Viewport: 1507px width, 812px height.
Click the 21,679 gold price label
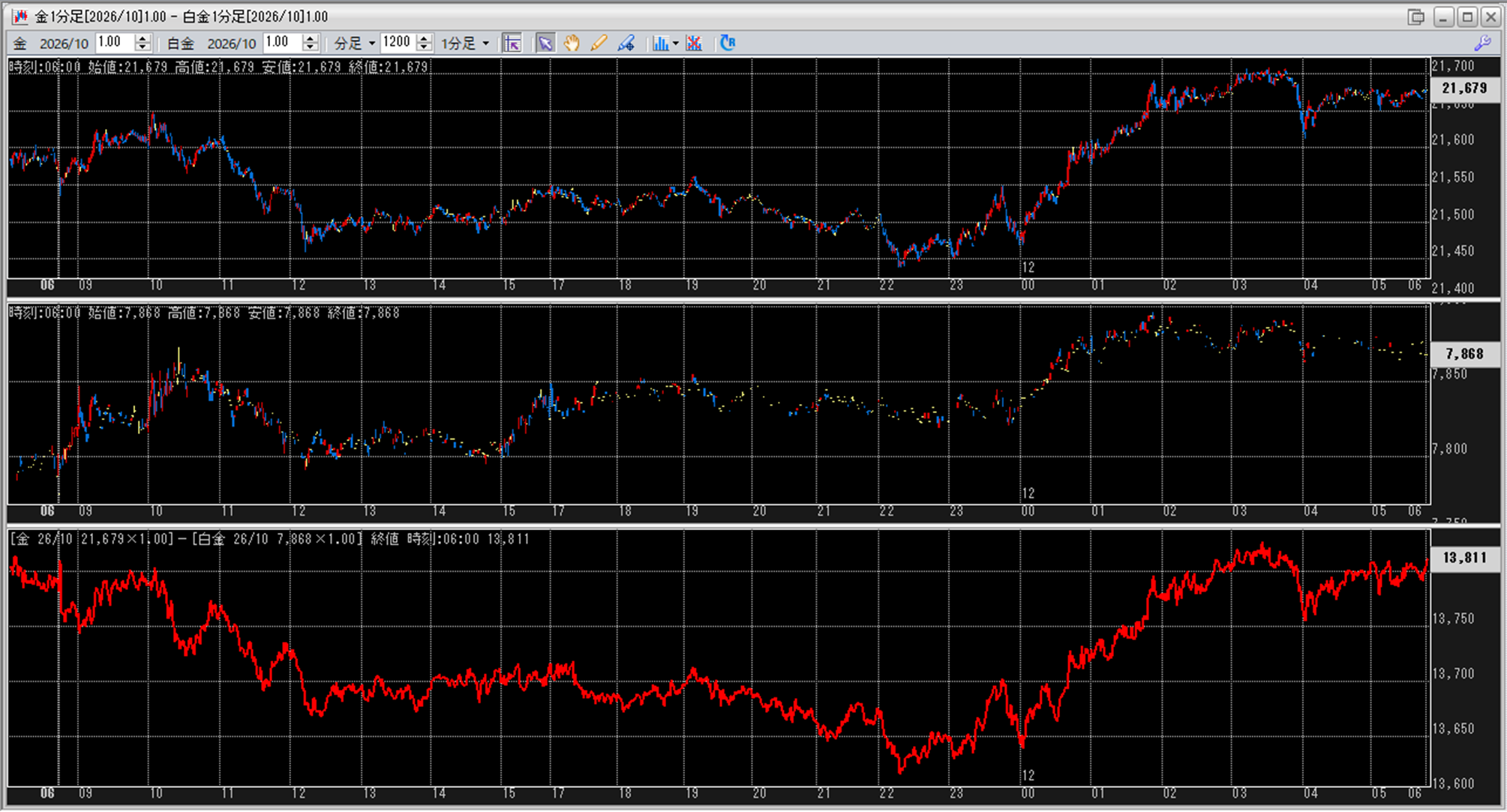(1463, 88)
